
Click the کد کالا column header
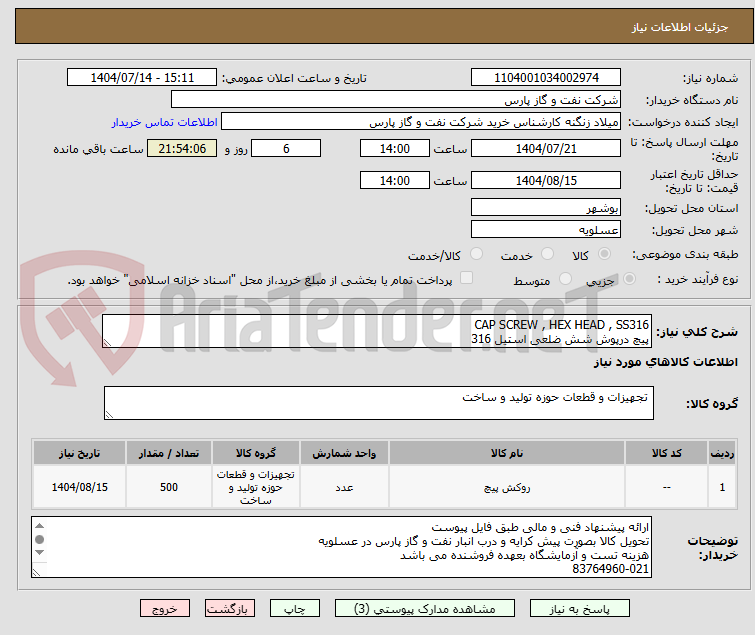666,453
